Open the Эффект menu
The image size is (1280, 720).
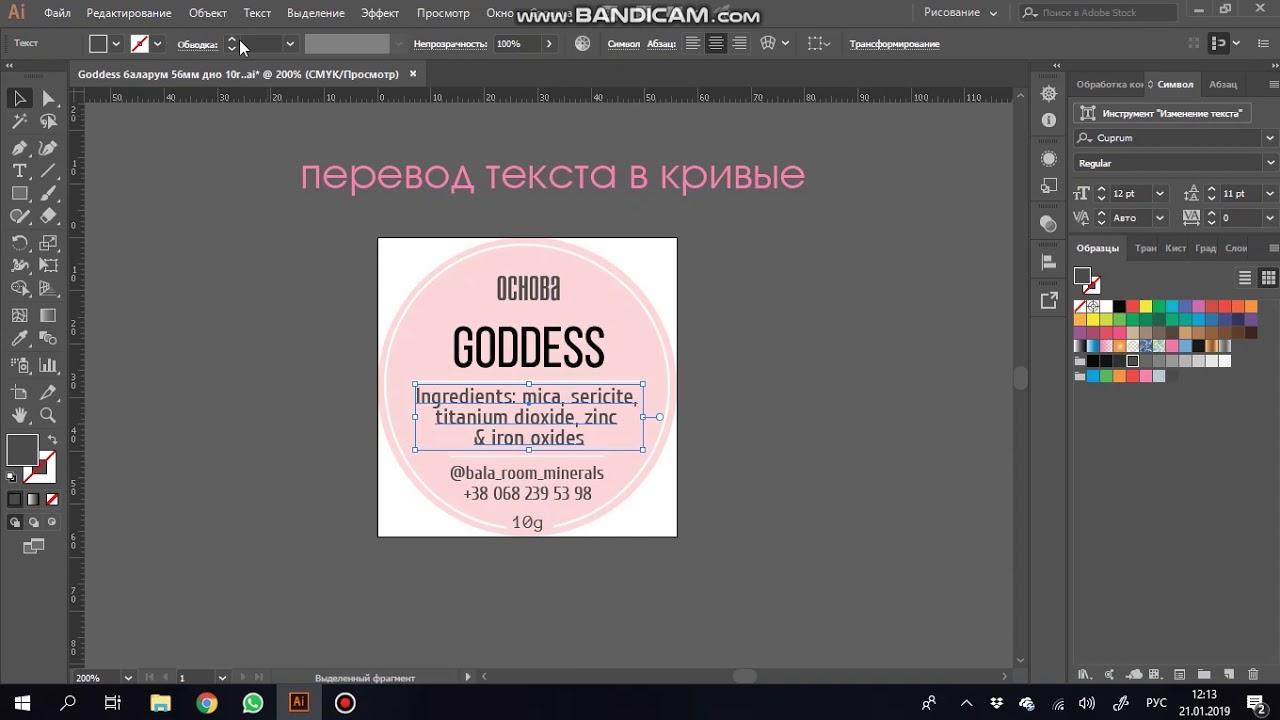tap(380, 13)
